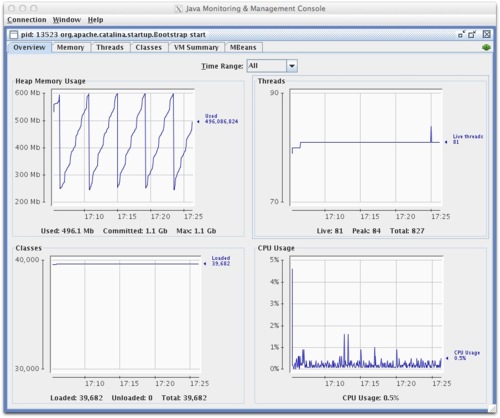Click the 40,000 classes axis label

click(x=27, y=260)
